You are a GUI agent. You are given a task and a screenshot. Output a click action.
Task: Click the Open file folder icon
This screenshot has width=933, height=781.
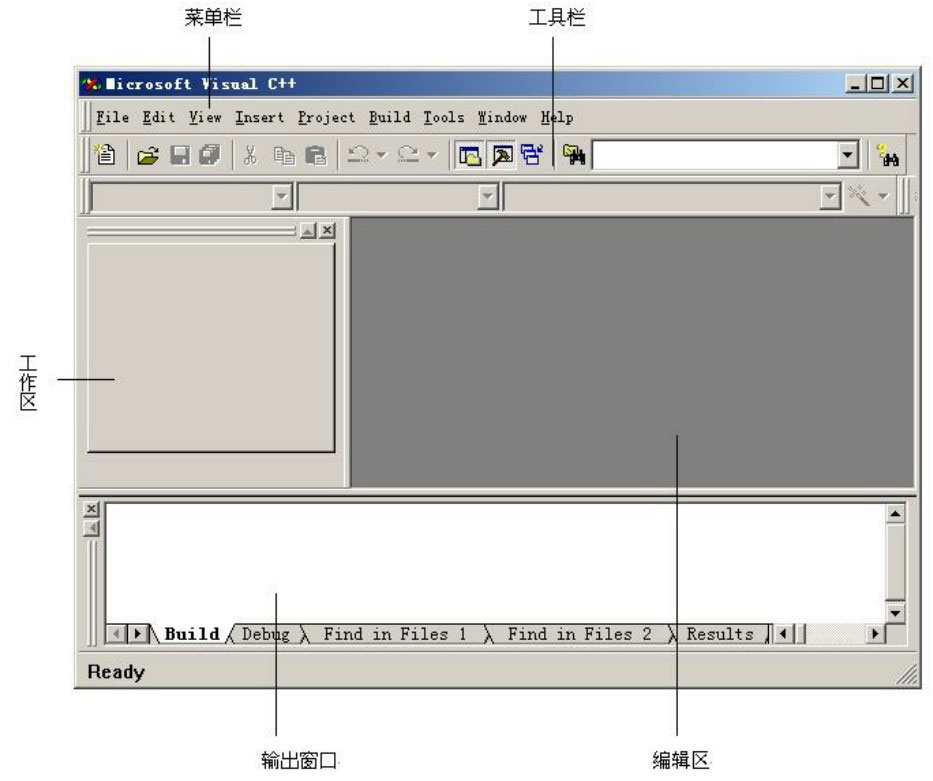coord(148,156)
